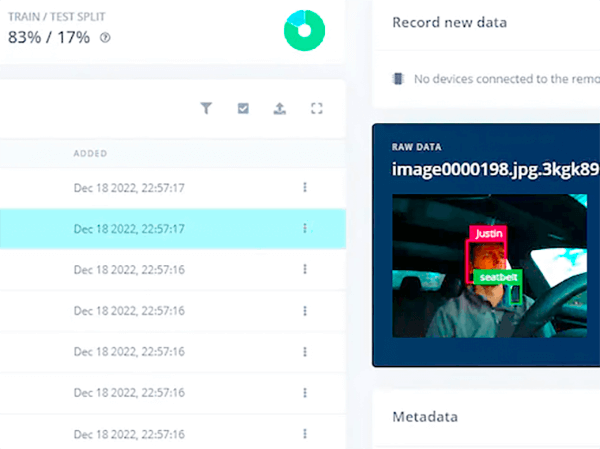Viewport: 600px width, 449px height.
Task: Open the filter icon above the data list
Action: coord(206,109)
